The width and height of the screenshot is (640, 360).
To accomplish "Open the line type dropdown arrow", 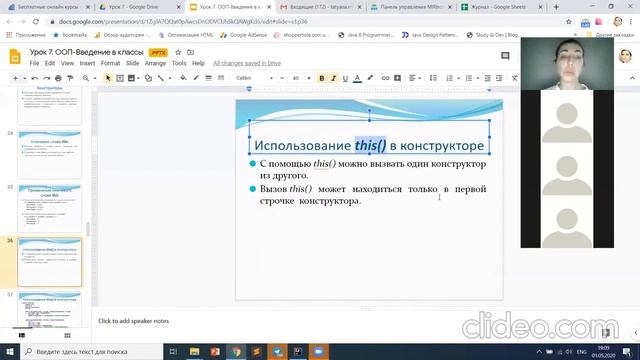I will coord(170,78).
